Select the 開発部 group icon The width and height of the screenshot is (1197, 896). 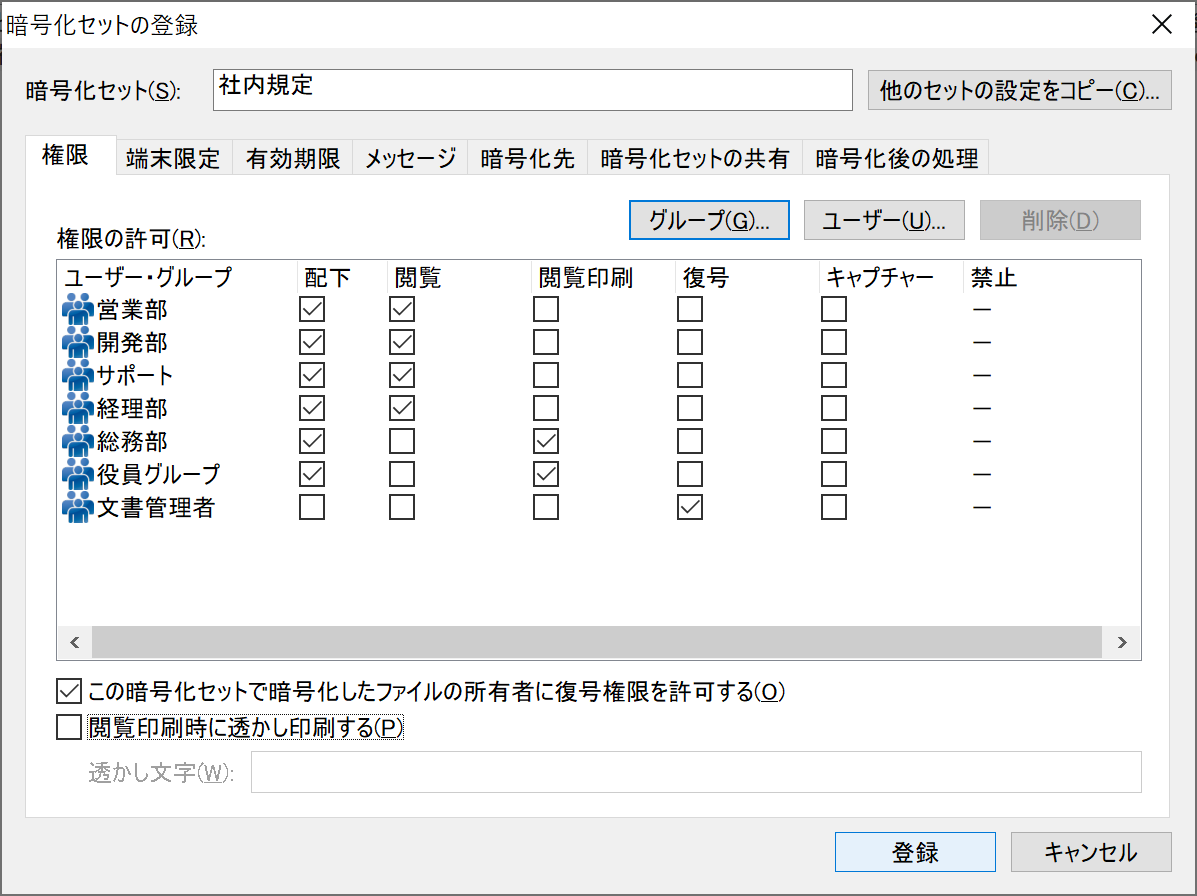[77, 343]
